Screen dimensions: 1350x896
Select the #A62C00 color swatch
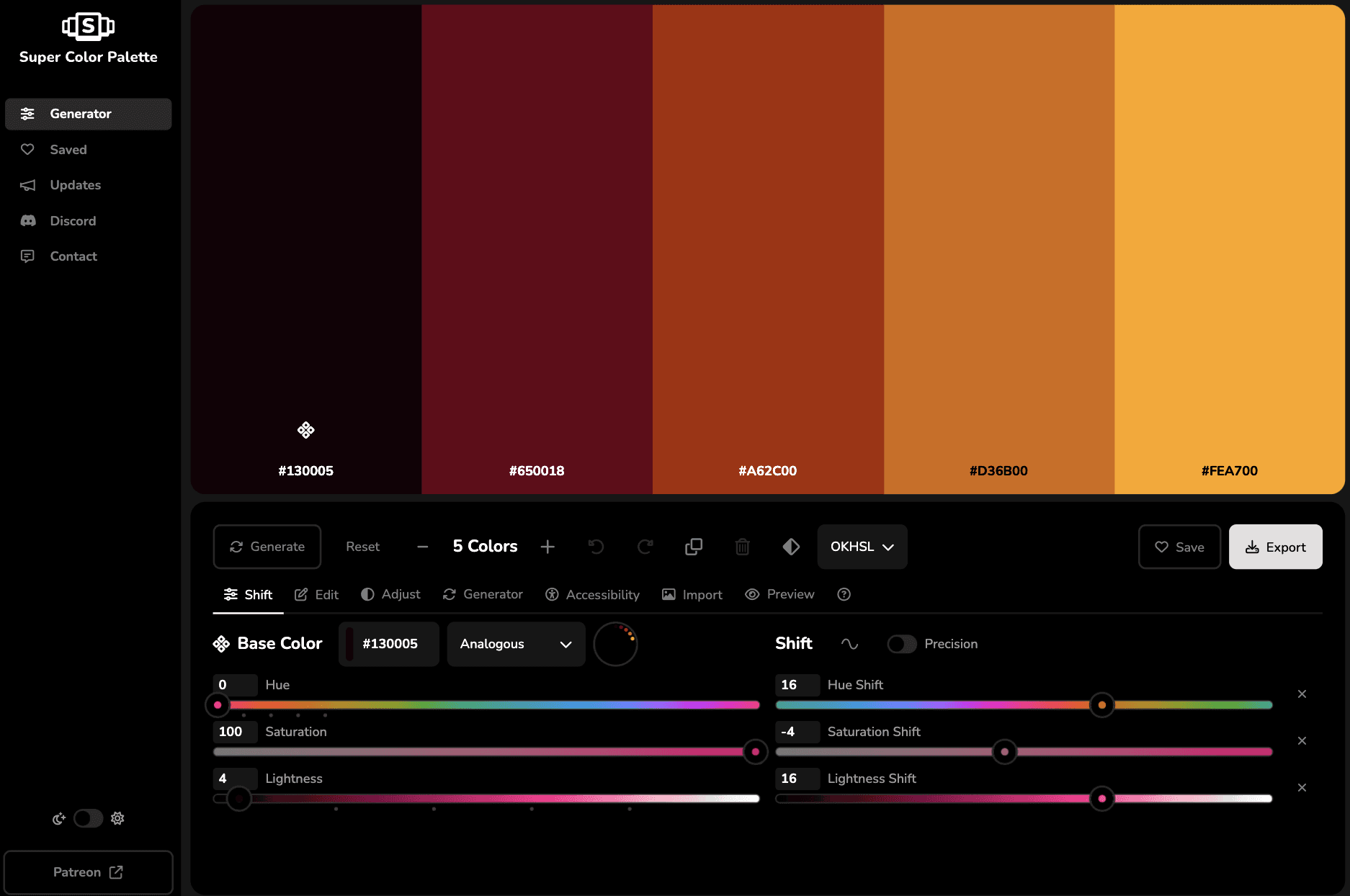click(768, 249)
